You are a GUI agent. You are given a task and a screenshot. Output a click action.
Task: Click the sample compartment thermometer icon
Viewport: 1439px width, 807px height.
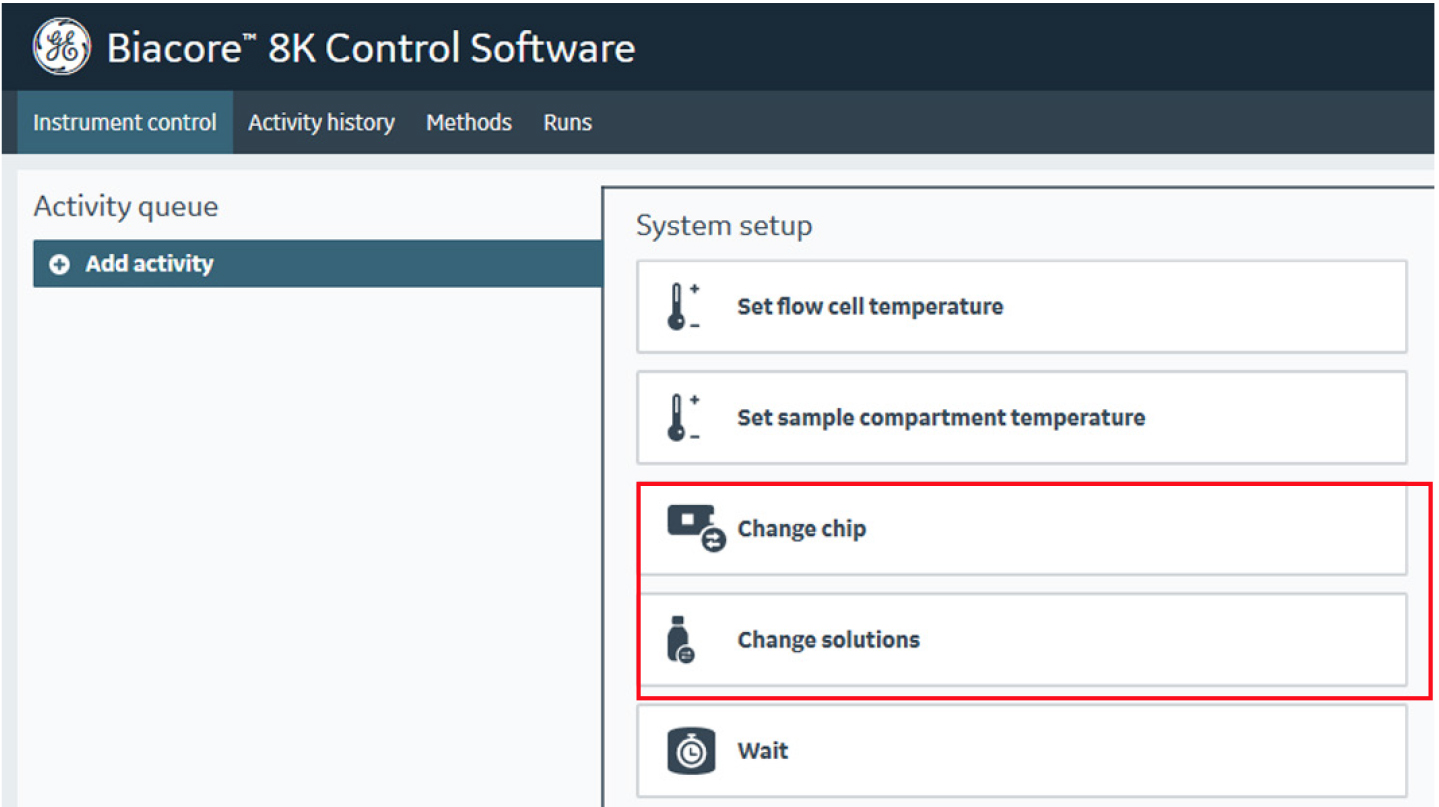(x=682, y=418)
